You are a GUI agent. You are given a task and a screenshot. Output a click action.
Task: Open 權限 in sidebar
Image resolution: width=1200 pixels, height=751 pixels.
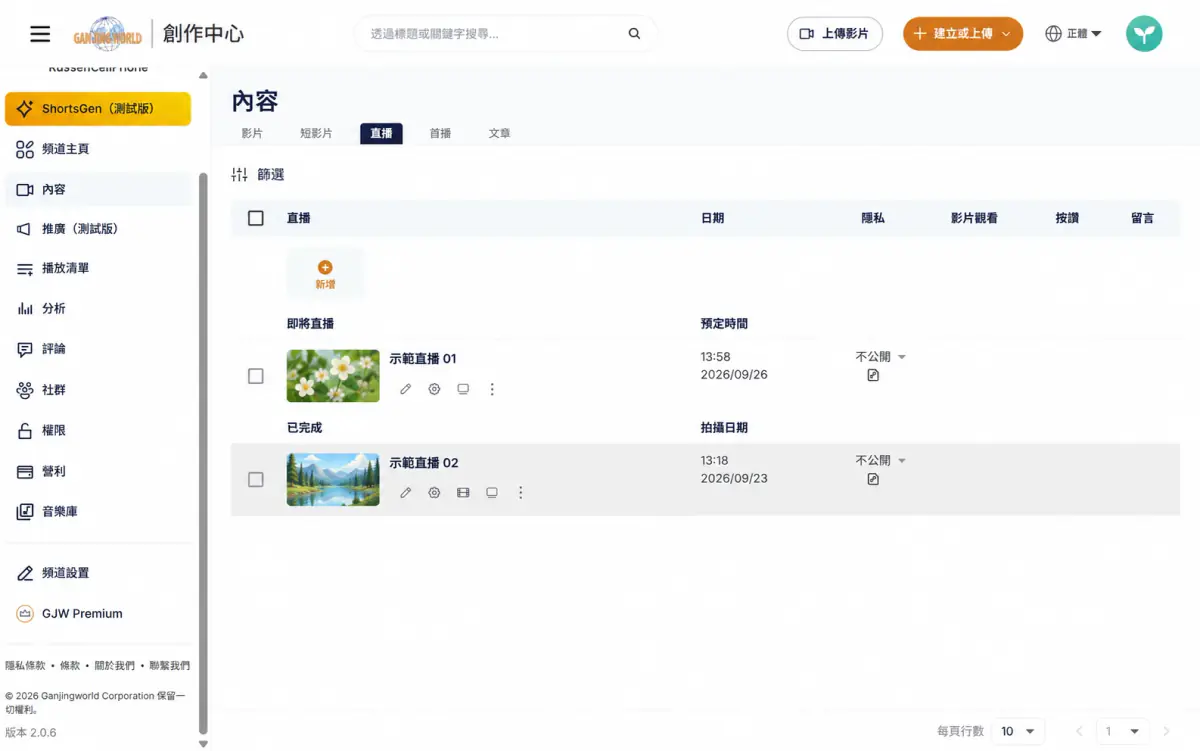pos(98,431)
